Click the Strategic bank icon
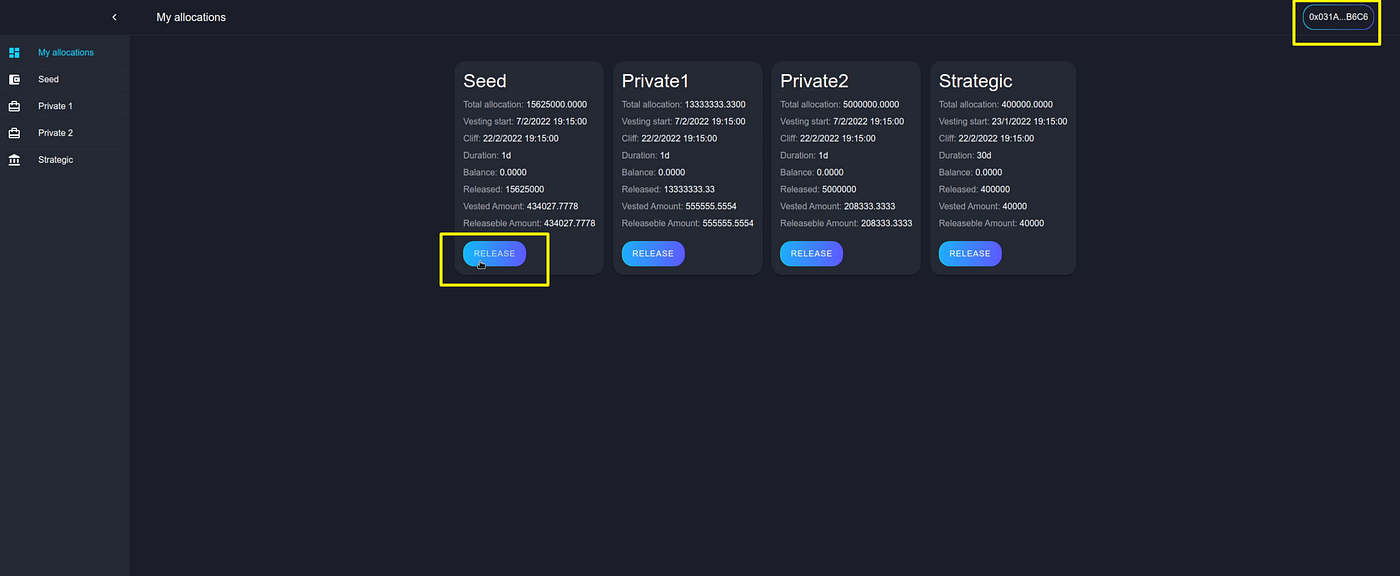Viewport: 1400px width, 576px height. [x=14, y=160]
